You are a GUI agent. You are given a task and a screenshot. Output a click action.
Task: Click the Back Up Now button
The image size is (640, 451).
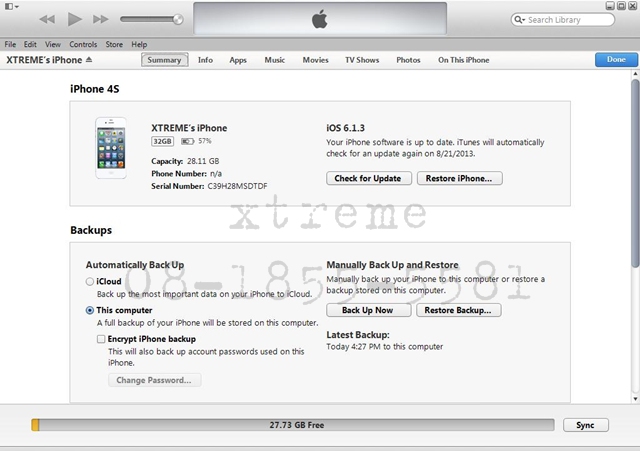pos(366,310)
